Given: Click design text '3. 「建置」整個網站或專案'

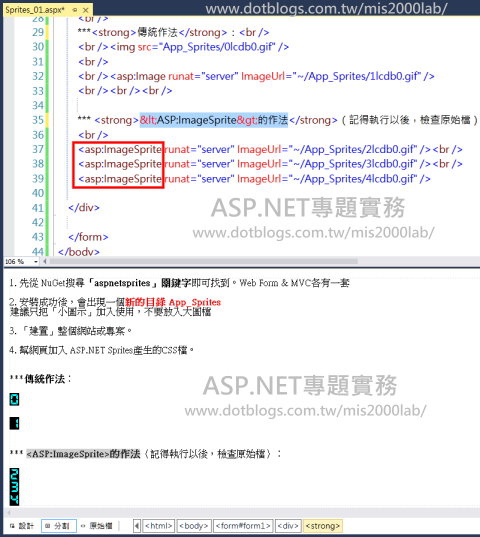Looking at the screenshot, I should point(71,331).
